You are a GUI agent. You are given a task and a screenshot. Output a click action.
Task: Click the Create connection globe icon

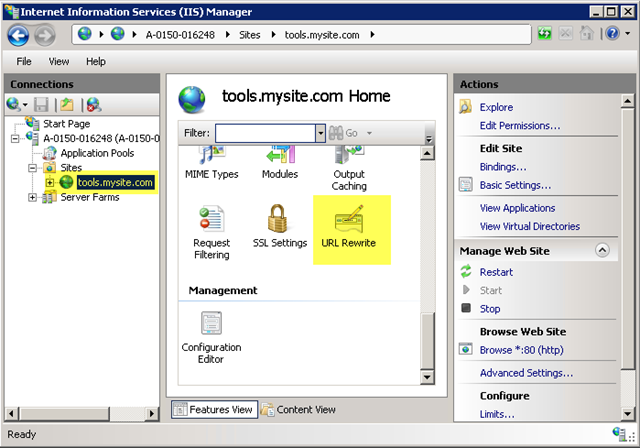pos(13,104)
